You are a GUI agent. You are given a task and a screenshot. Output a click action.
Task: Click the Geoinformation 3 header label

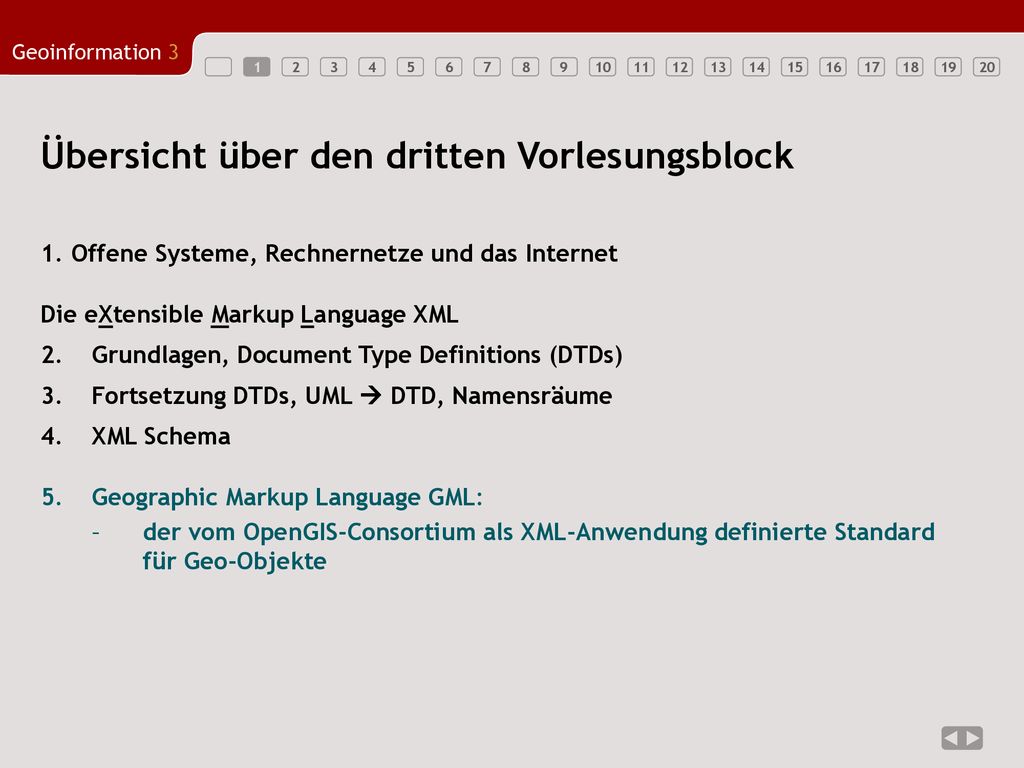point(95,52)
